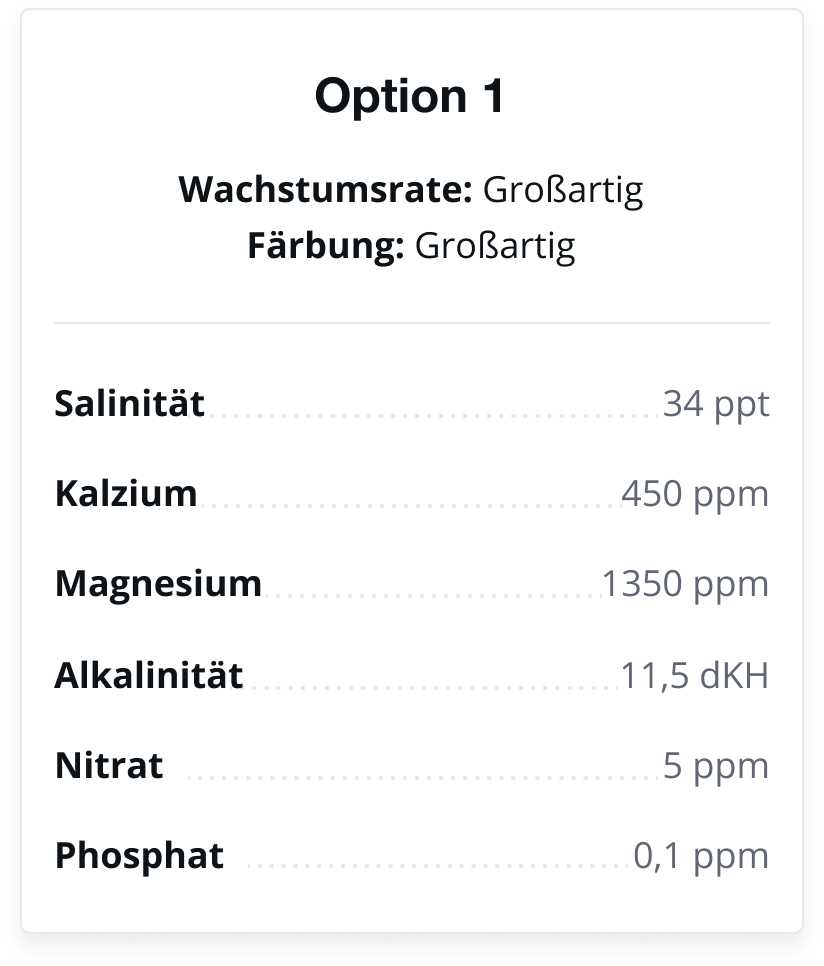Click the Phosphat label
This screenshot has height=966, width=824.
(139, 856)
